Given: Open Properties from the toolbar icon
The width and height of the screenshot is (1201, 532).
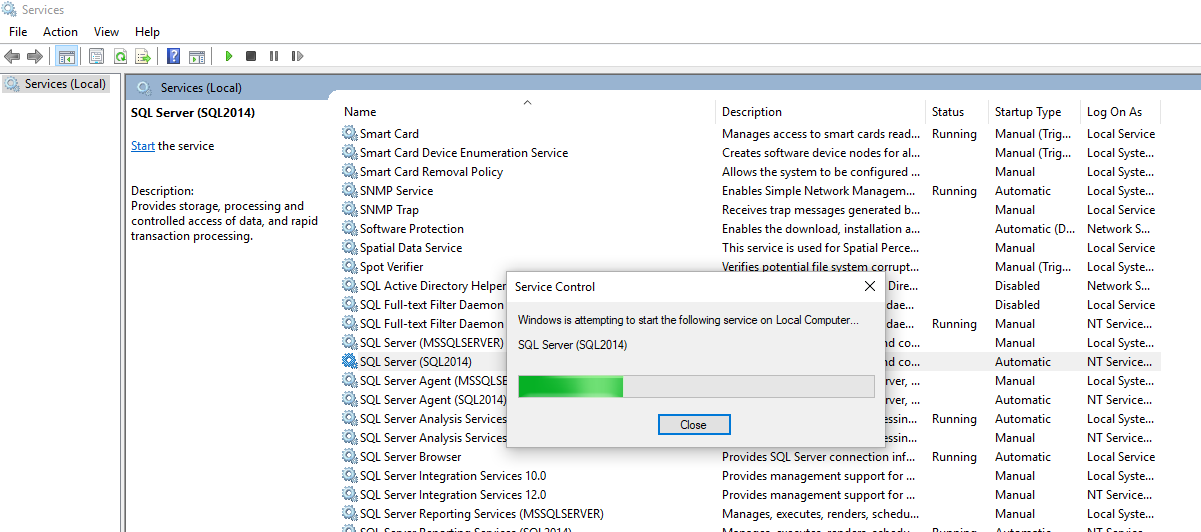Looking at the screenshot, I should pyautogui.click(x=97, y=57).
